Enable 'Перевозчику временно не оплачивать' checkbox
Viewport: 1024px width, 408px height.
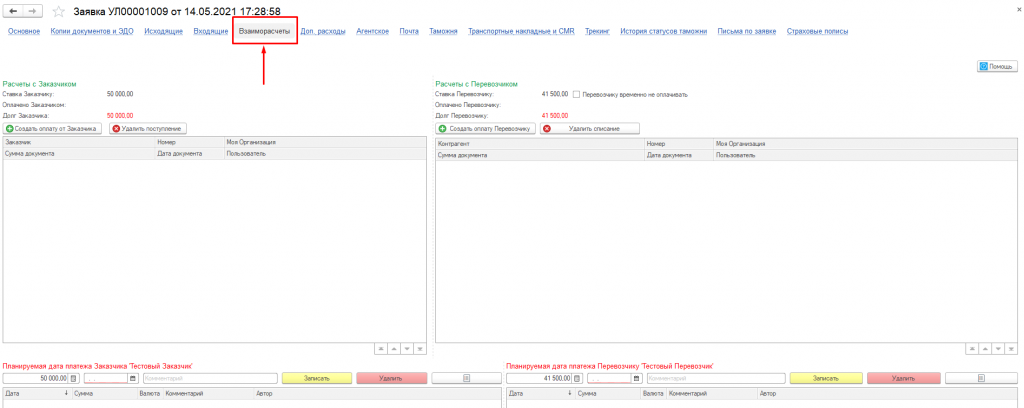577,94
